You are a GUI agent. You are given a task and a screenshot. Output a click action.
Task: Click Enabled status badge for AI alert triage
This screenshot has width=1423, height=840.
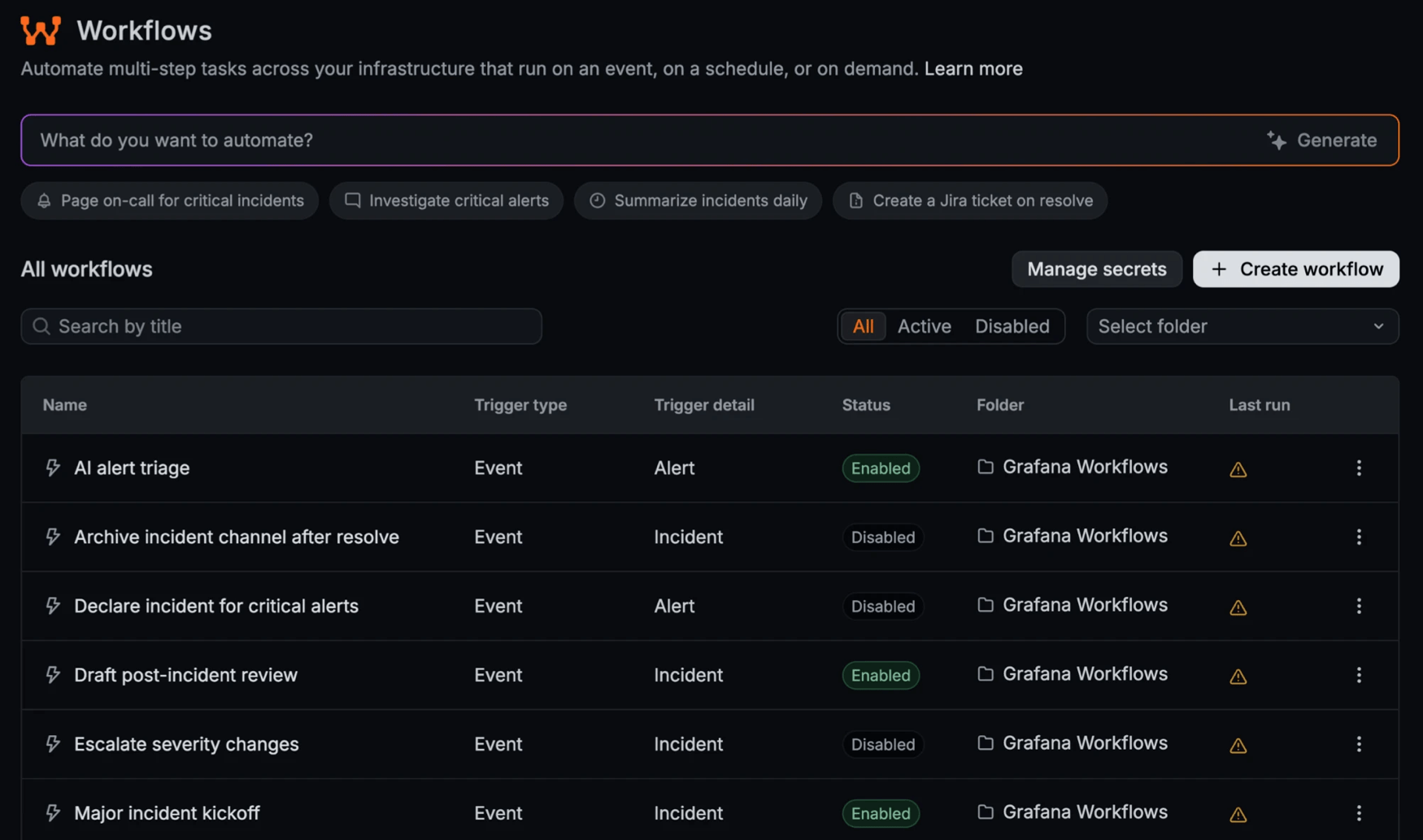(x=881, y=468)
